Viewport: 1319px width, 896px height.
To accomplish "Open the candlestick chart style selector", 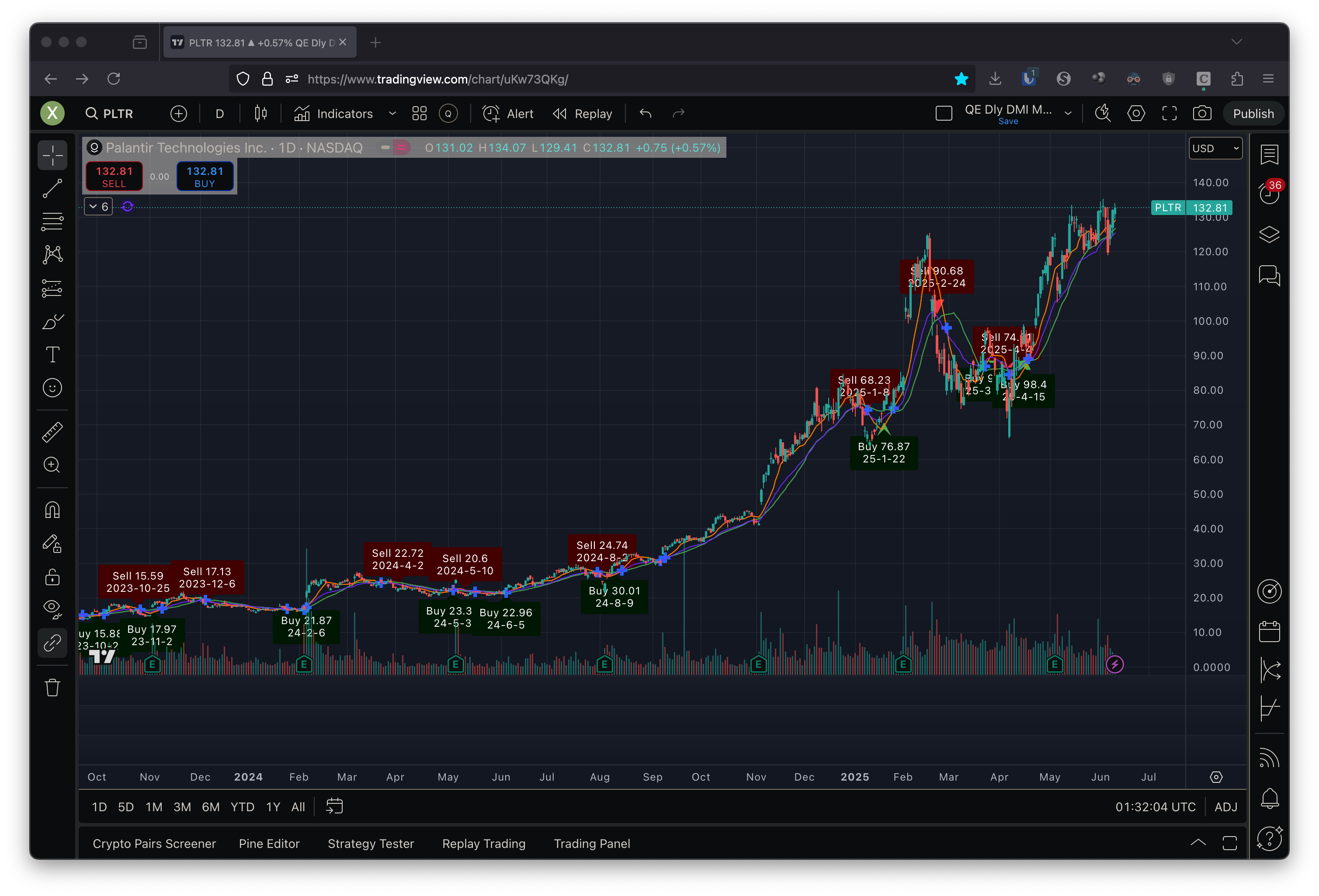I will [260, 114].
